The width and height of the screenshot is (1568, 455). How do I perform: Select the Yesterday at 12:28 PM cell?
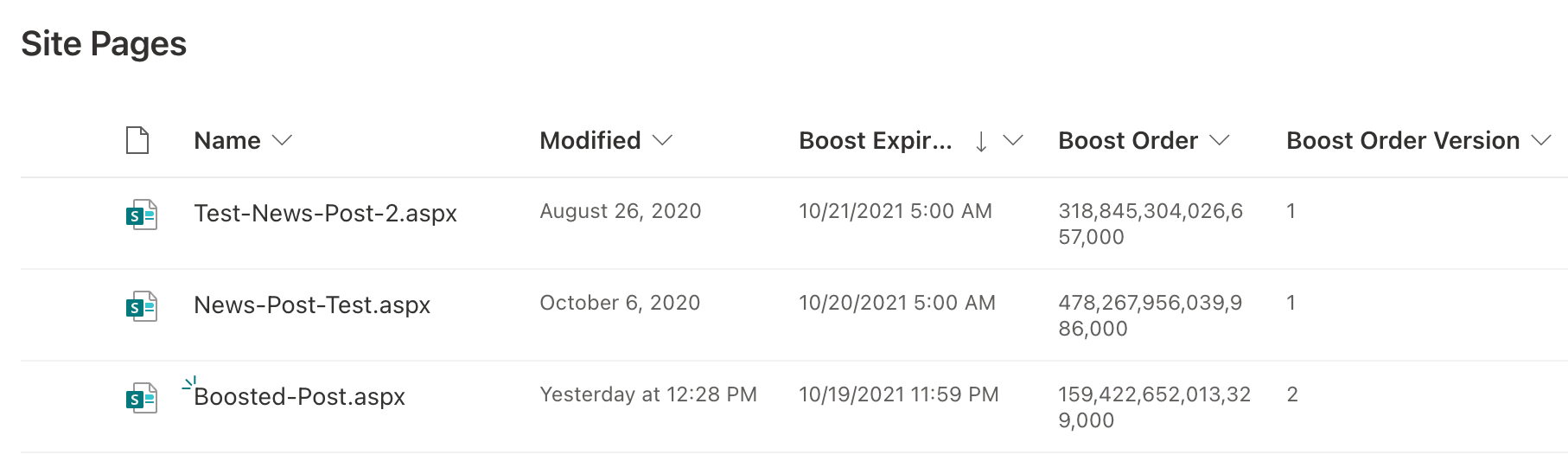point(648,394)
